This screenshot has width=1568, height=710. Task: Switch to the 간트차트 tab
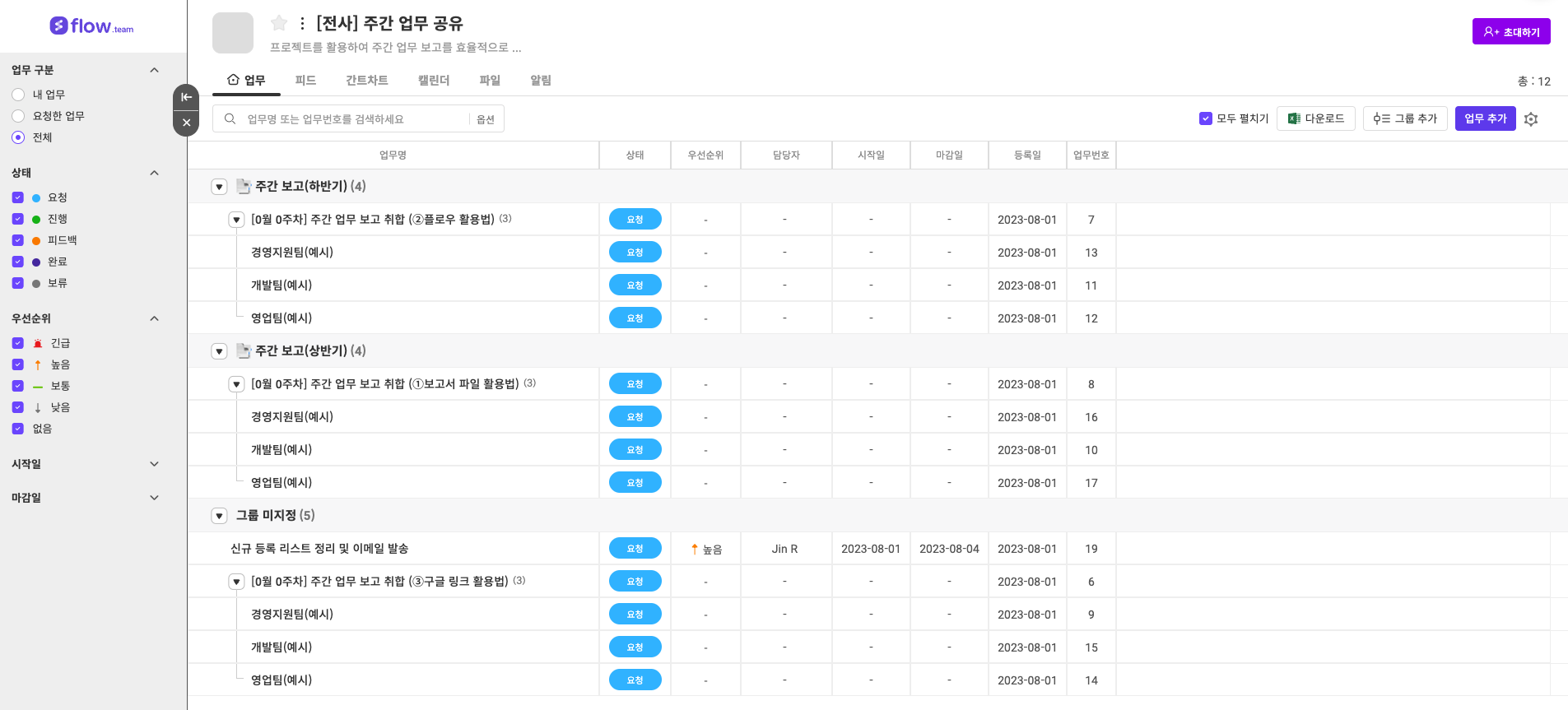point(366,80)
